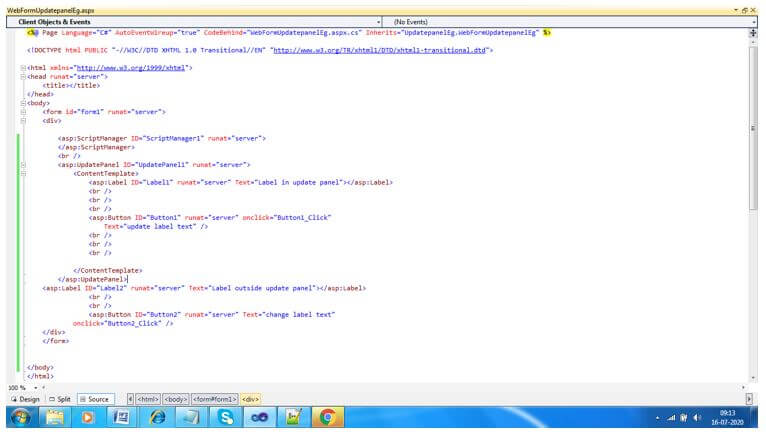Click the Text="update label text" line

[156, 227]
